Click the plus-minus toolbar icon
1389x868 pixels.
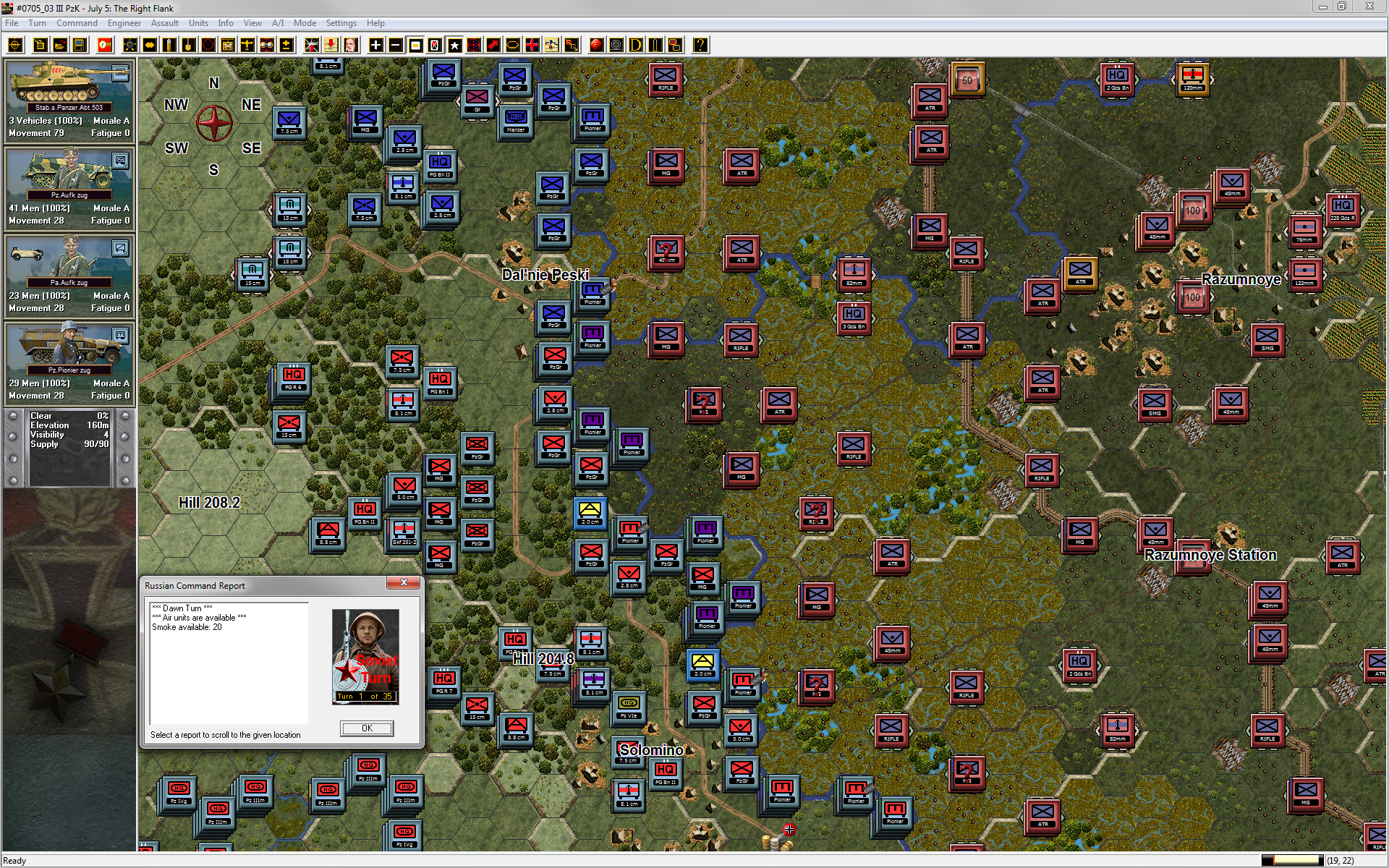click(x=286, y=45)
